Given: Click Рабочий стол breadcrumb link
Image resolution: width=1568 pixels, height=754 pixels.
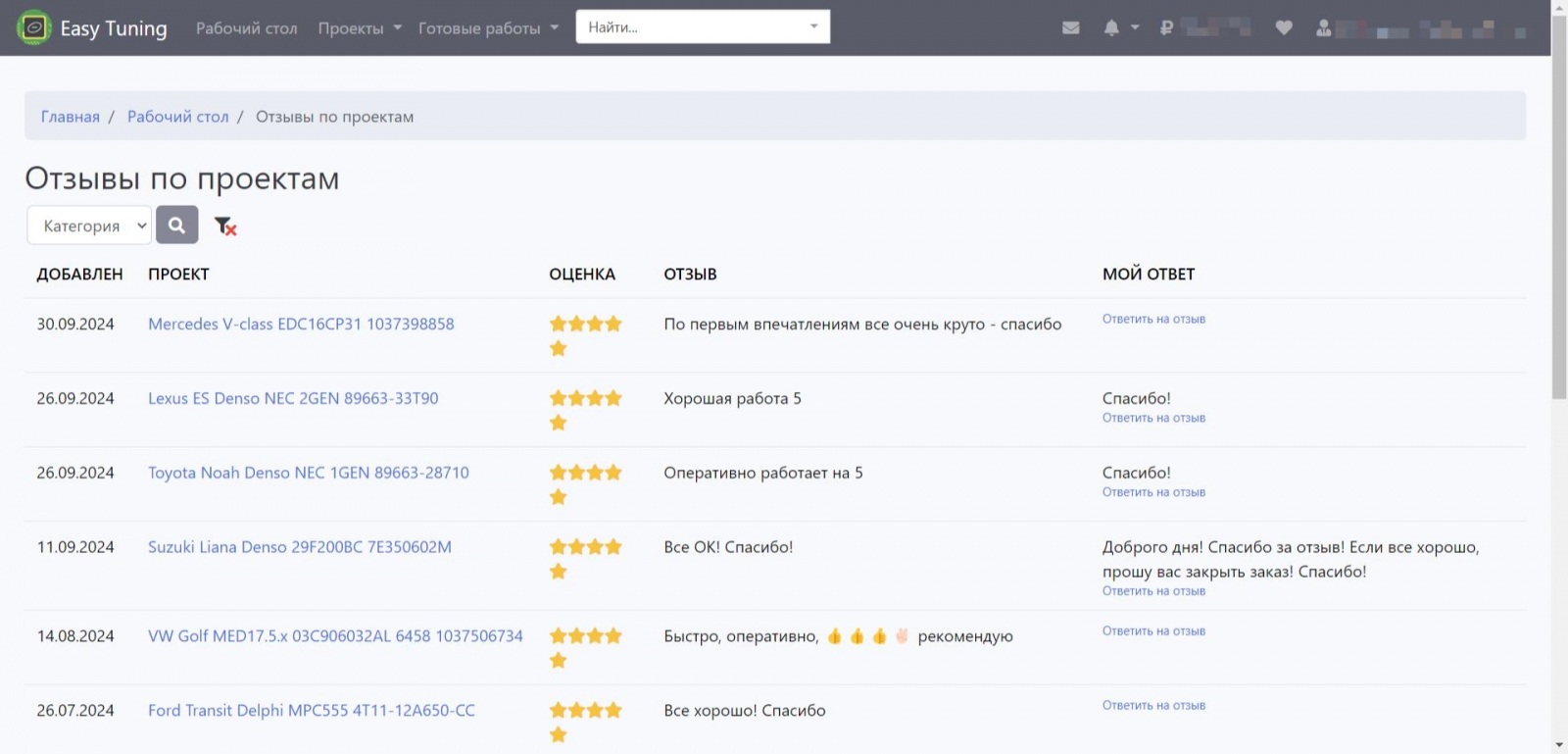Looking at the screenshot, I should 177,117.
